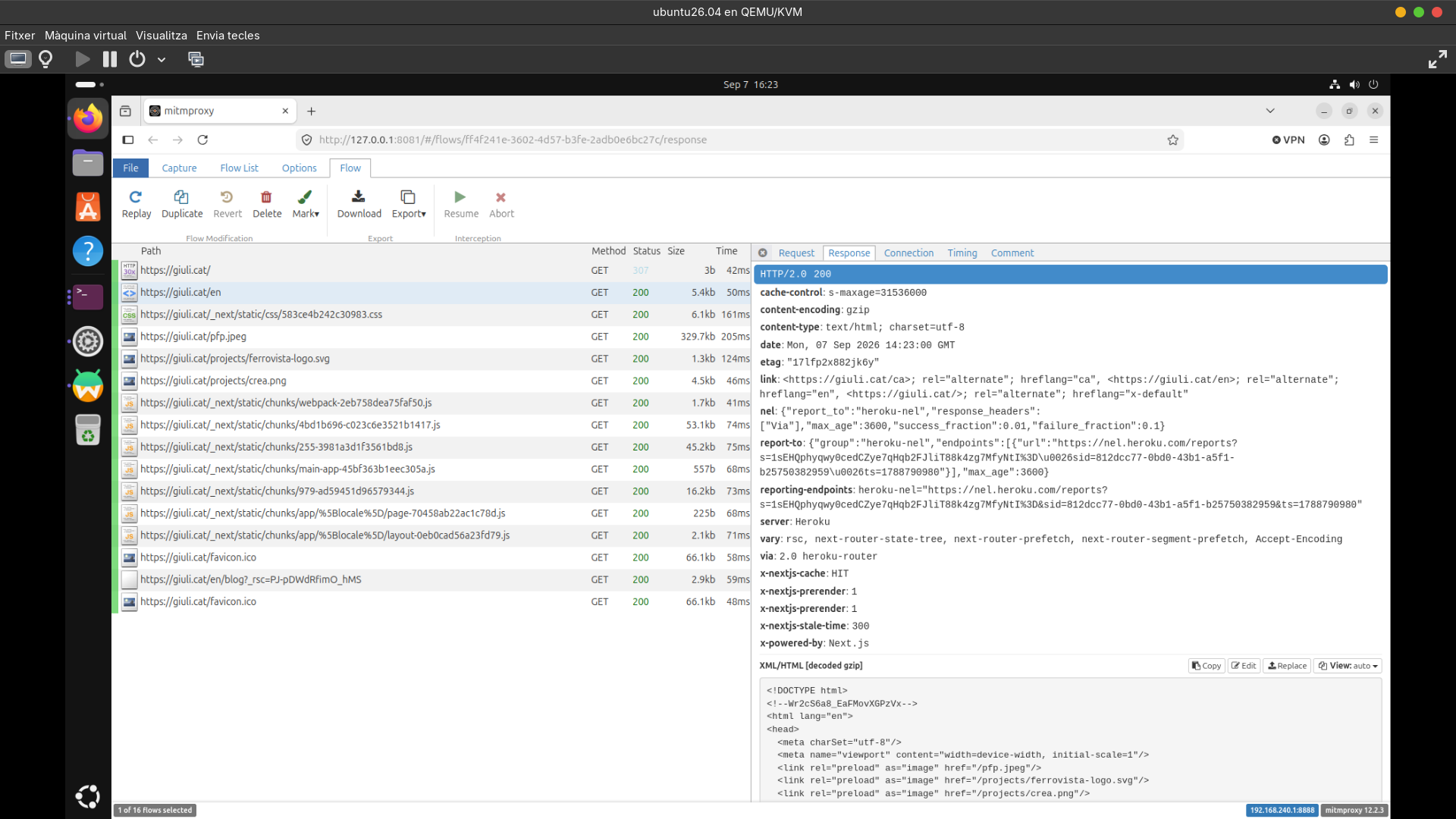1456x819 pixels.
Task: Open the Comment tab
Action: coord(1012,253)
